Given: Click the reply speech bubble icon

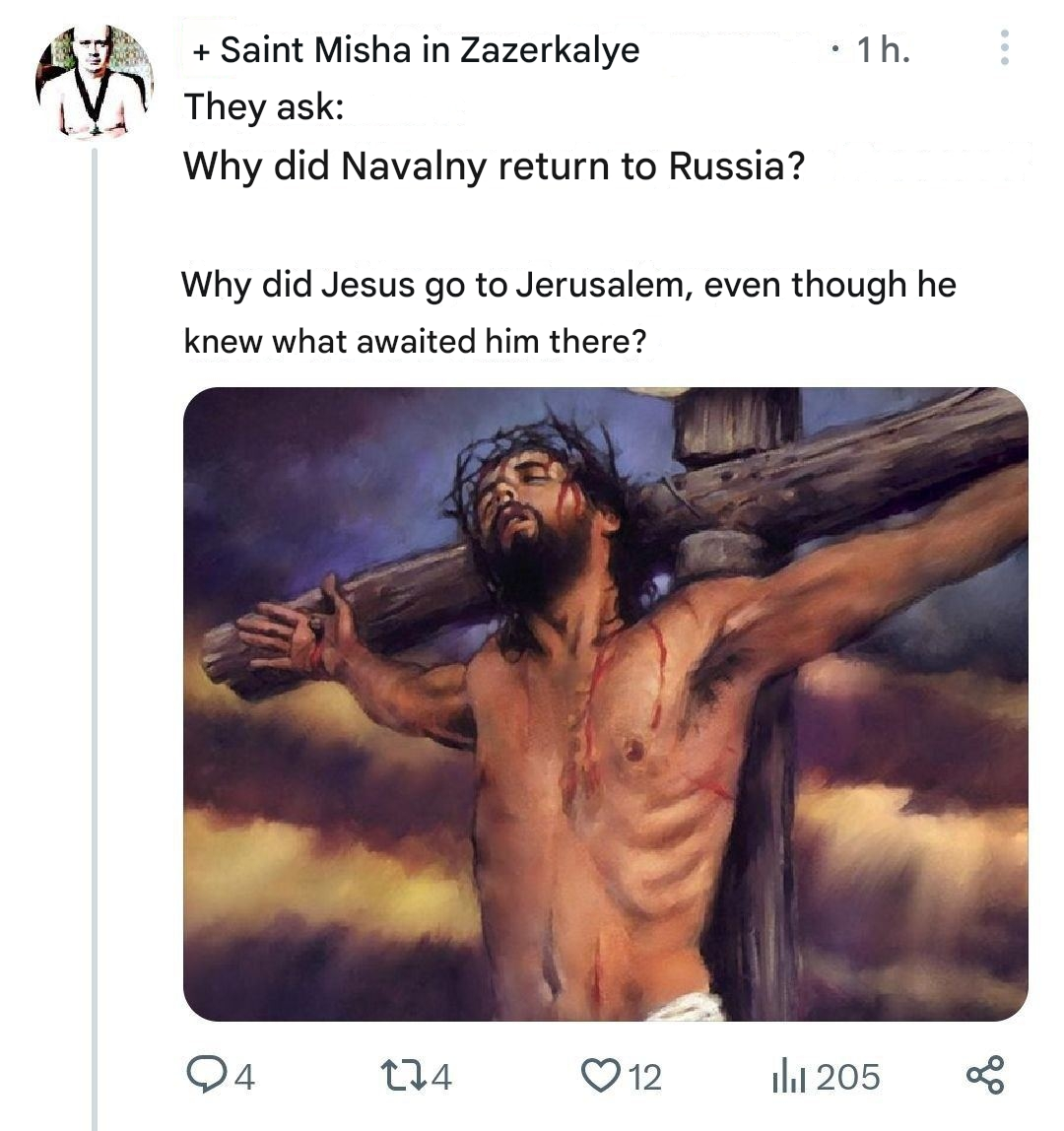Looking at the screenshot, I should pyautogui.click(x=205, y=1075).
